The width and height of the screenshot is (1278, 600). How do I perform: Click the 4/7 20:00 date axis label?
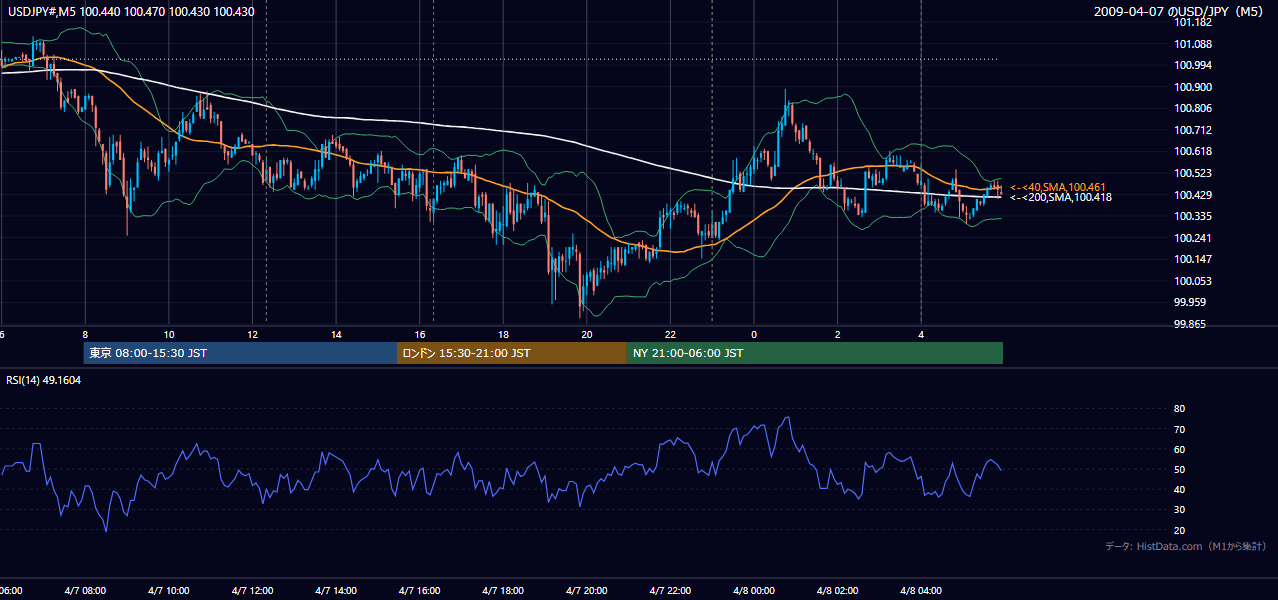click(x=587, y=591)
